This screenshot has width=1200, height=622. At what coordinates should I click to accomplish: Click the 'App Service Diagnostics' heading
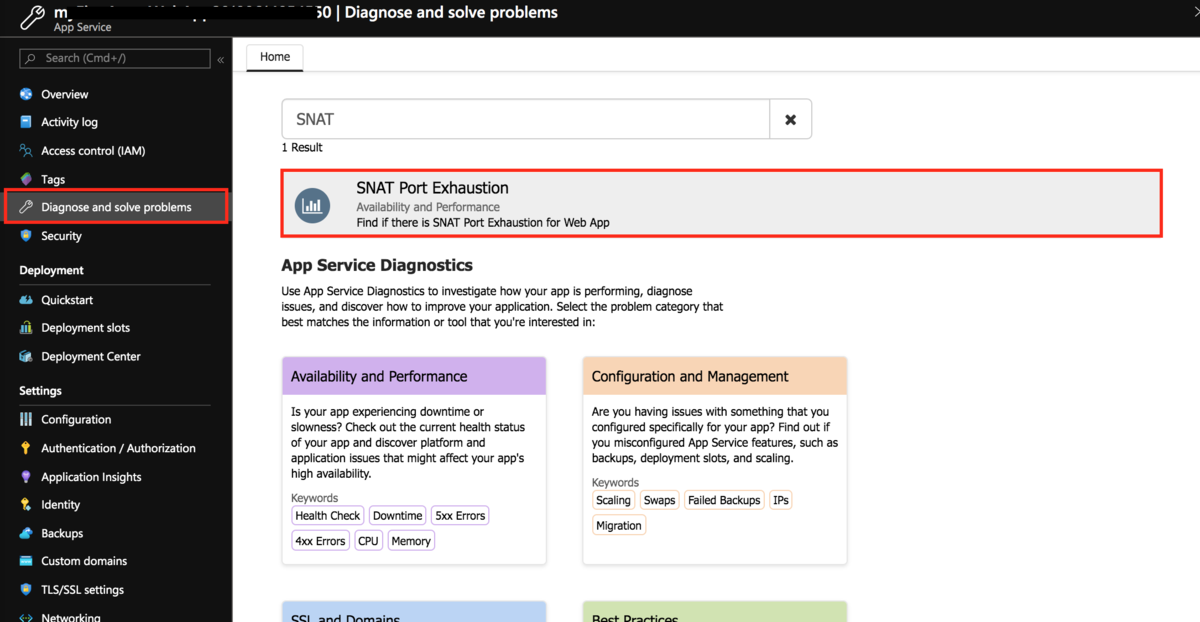377,265
